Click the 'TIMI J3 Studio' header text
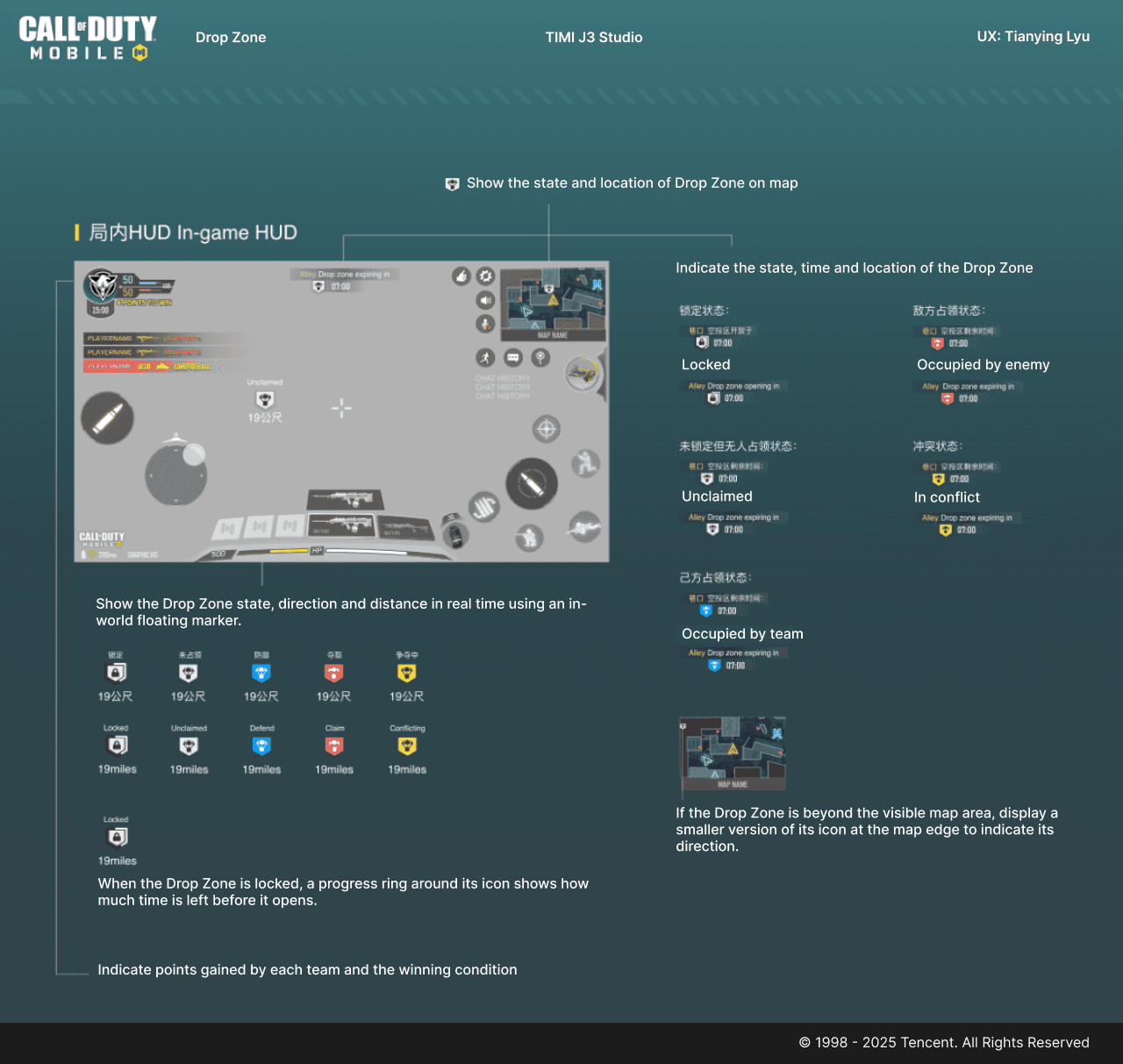 594,38
